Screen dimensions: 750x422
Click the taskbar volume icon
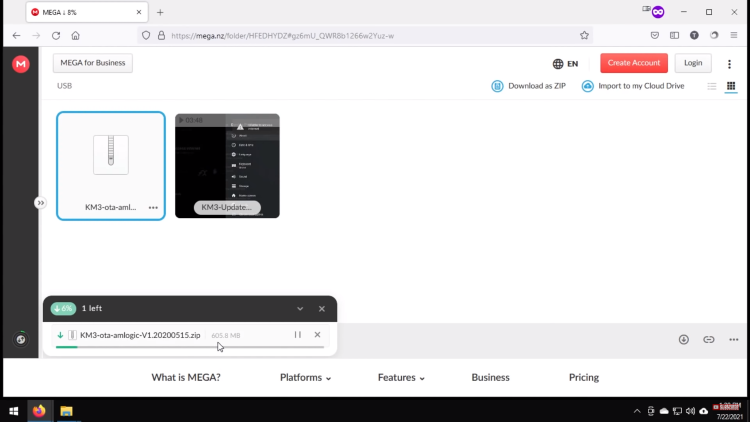point(690,411)
